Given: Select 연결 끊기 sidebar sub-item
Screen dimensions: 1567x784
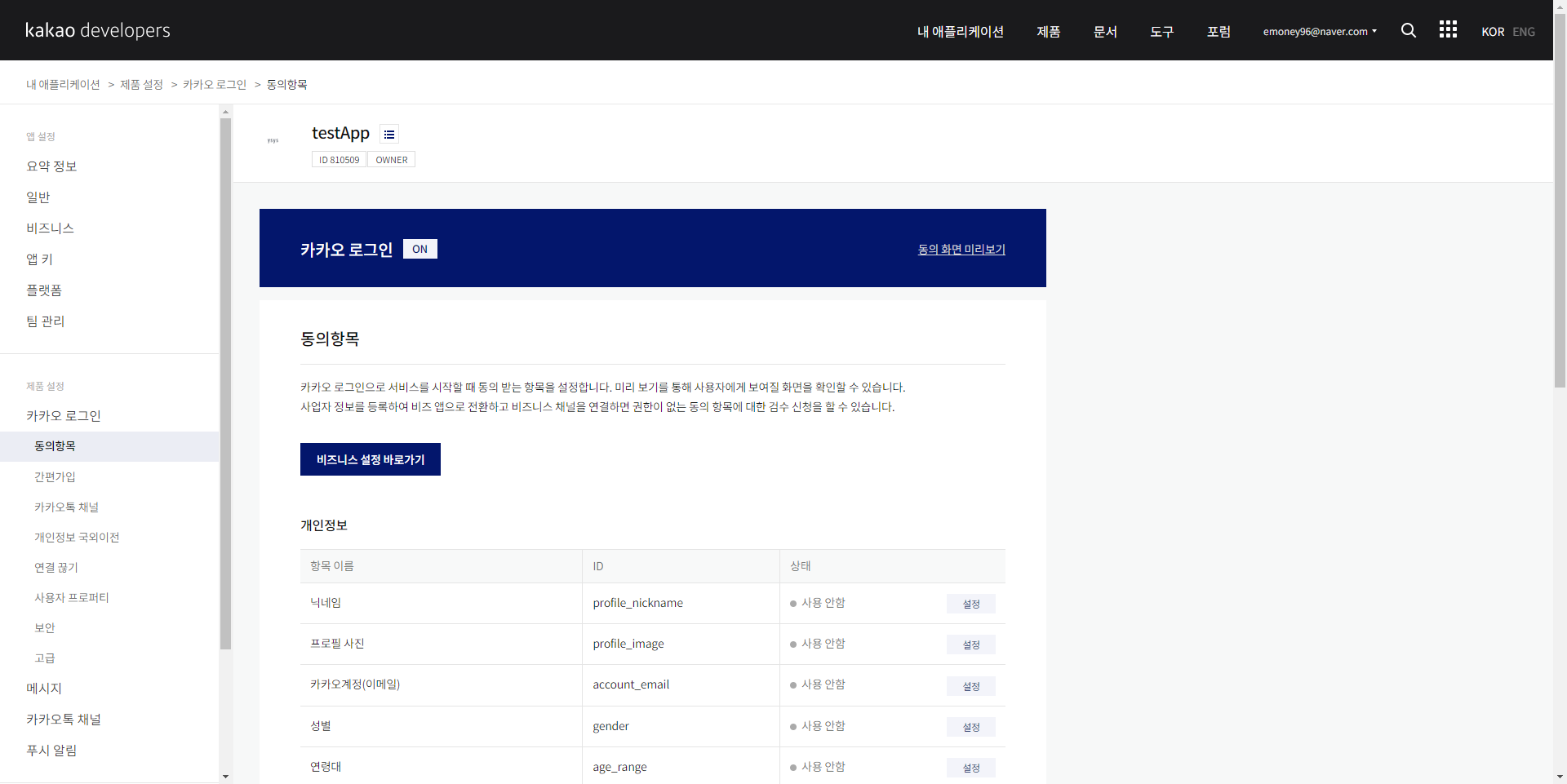Looking at the screenshot, I should (x=56, y=568).
